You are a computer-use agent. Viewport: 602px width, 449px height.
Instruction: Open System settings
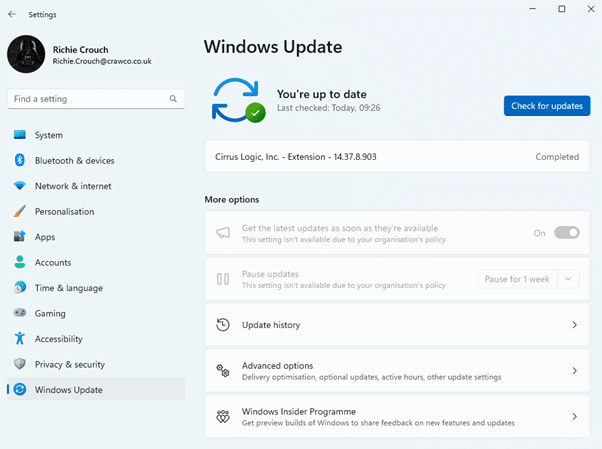tap(96, 135)
